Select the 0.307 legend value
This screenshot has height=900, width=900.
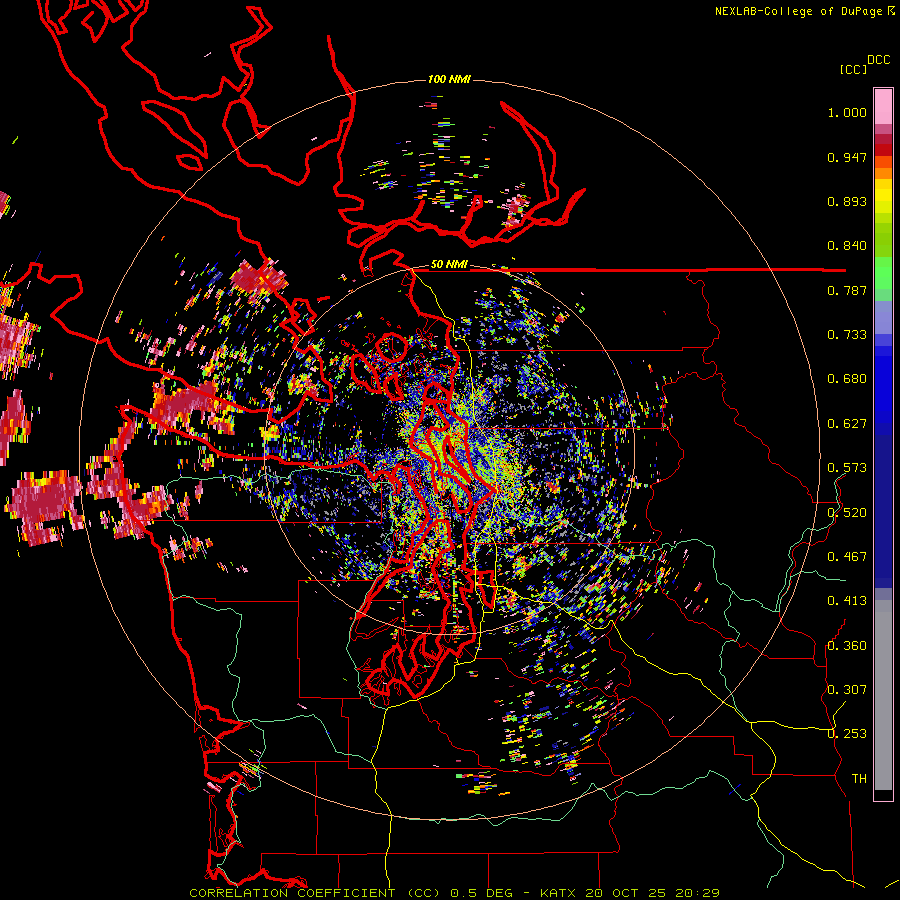(847, 689)
